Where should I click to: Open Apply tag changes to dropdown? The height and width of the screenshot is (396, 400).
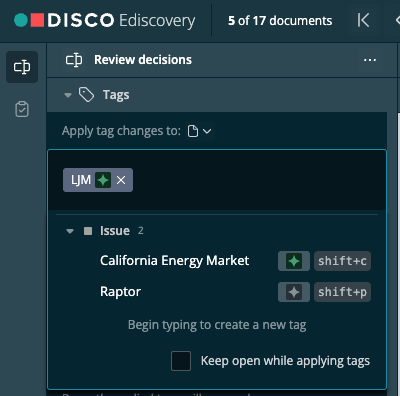[x=199, y=131]
